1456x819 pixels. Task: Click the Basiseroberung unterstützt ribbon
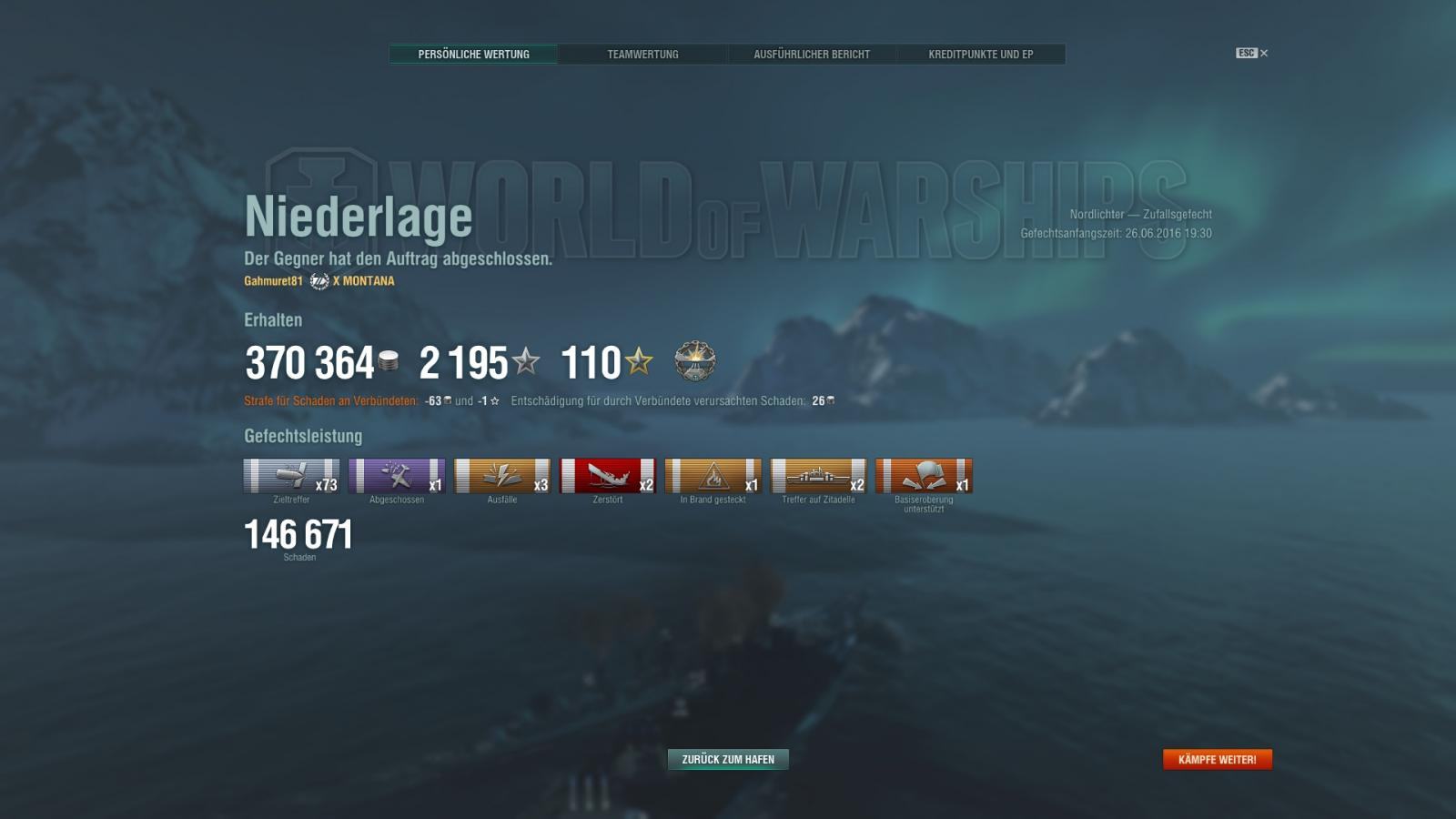(925, 476)
